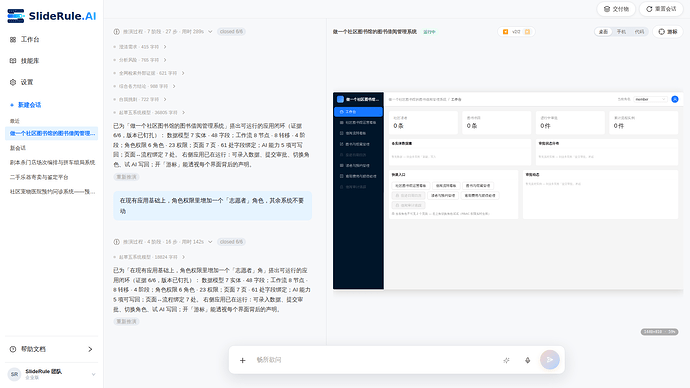
Task: Open the 交付物 deliverables button
Action: point(616,9)
